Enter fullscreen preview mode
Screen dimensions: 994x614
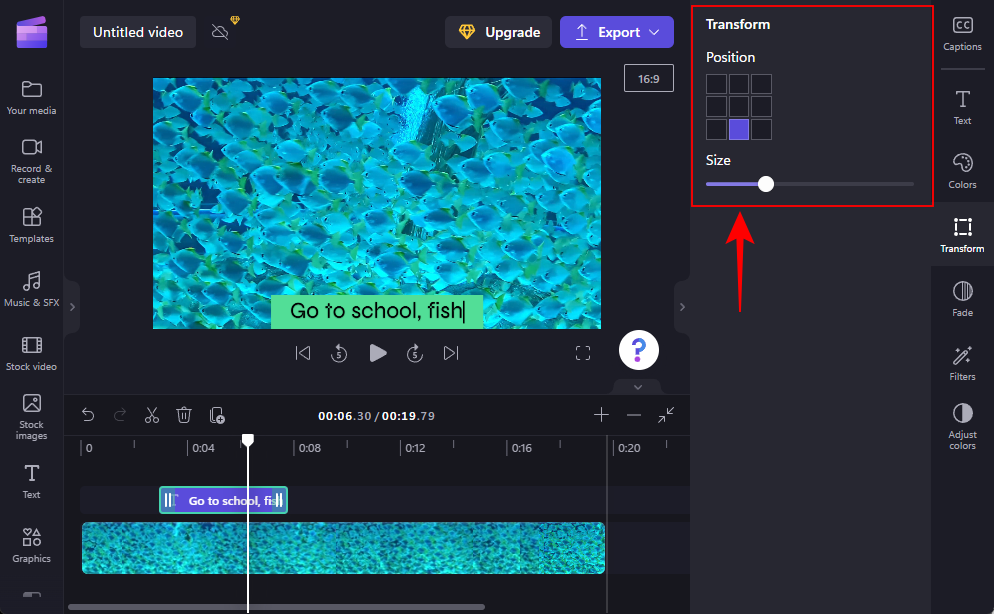click(583, 353)
